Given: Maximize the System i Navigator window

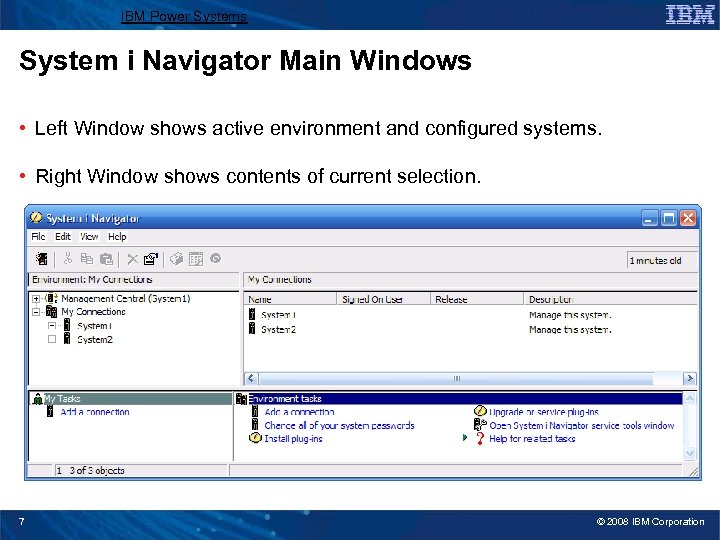Looking at the screenshot, I should pos(669,218).
